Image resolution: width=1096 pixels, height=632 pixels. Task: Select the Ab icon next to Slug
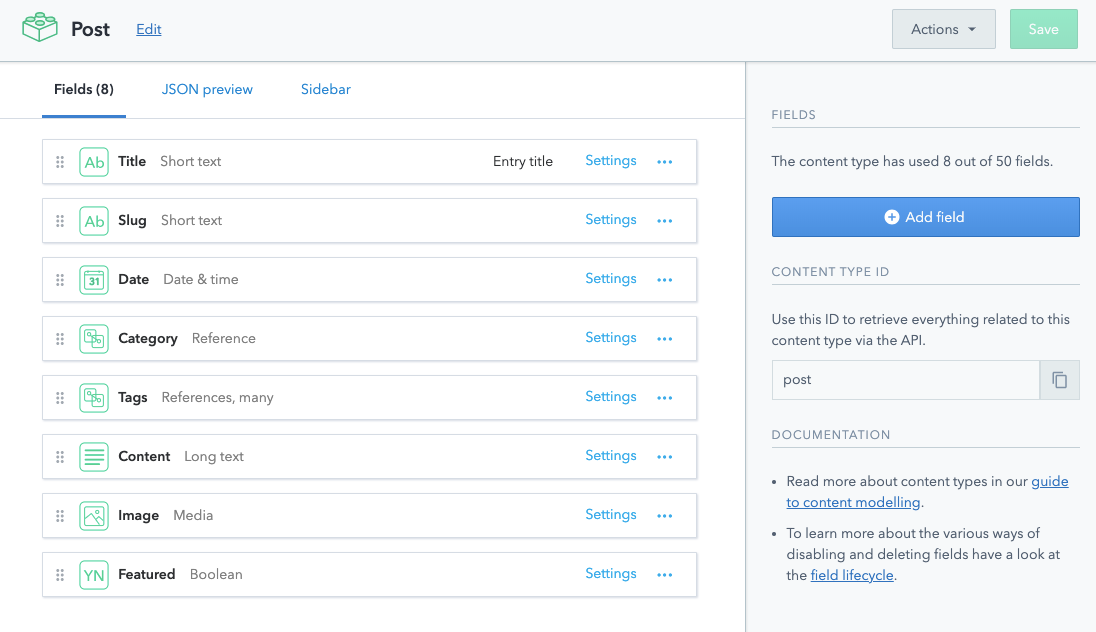coord(94,220)
